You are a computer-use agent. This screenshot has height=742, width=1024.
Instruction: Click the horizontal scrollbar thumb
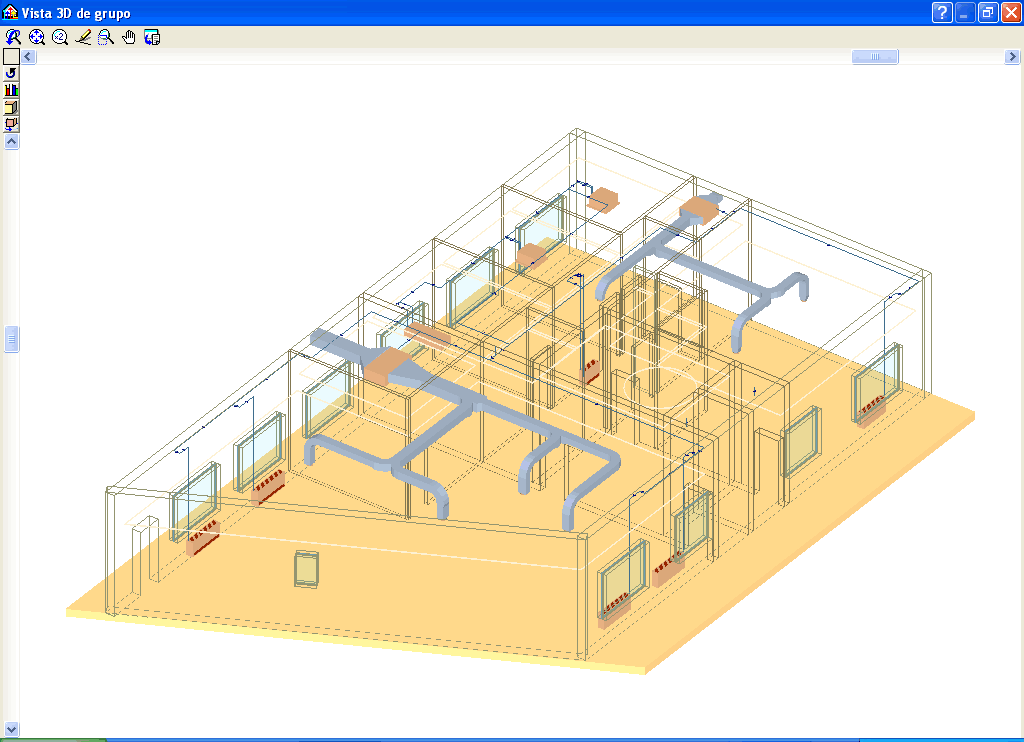tap(875, 57)
